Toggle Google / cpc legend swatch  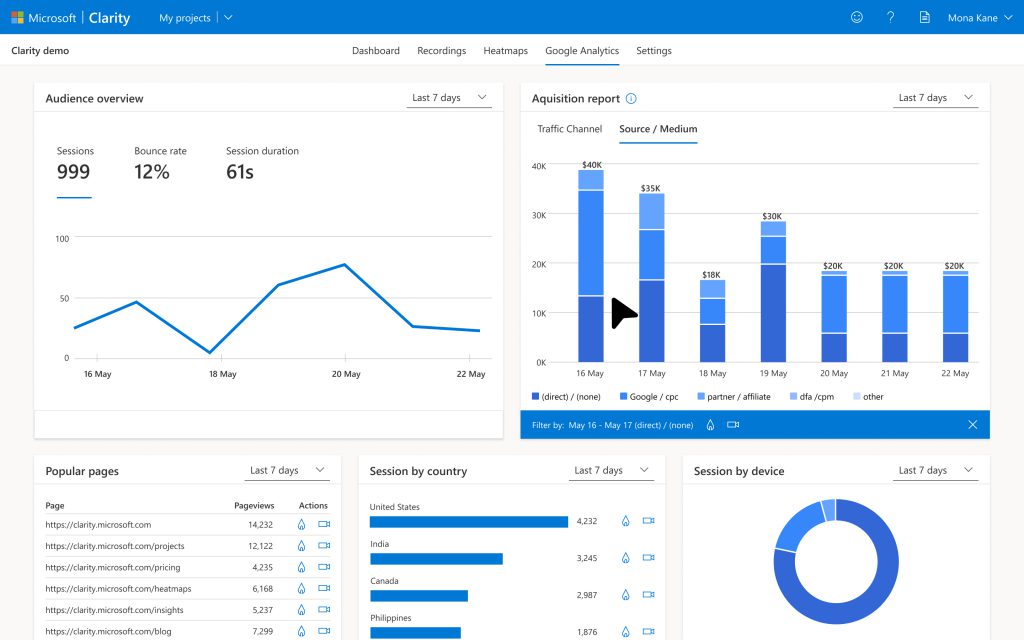pyautogui.click(x=623, y=396)
